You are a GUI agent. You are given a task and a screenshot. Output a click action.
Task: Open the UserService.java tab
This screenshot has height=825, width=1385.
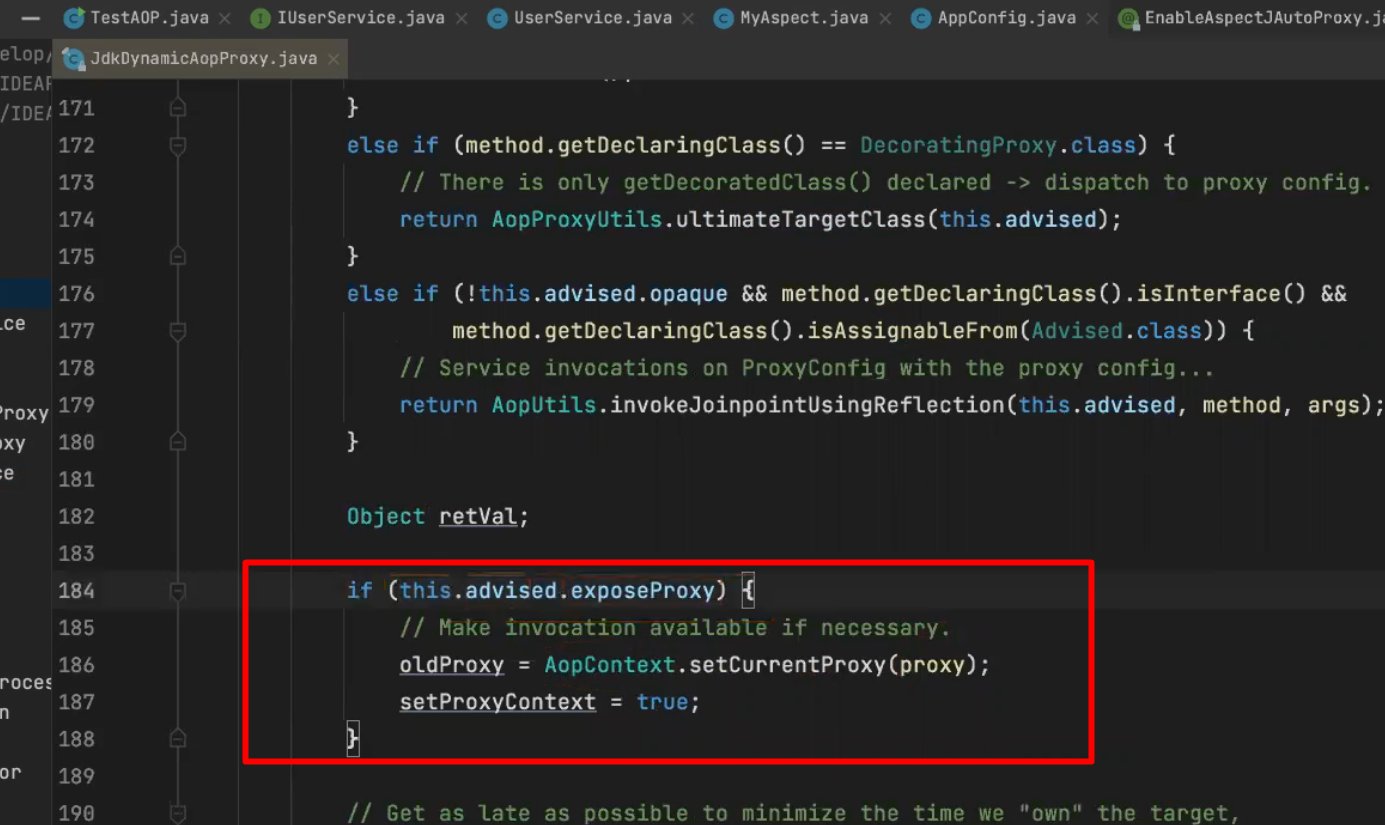pyautogui.click(x=591, y=18)
